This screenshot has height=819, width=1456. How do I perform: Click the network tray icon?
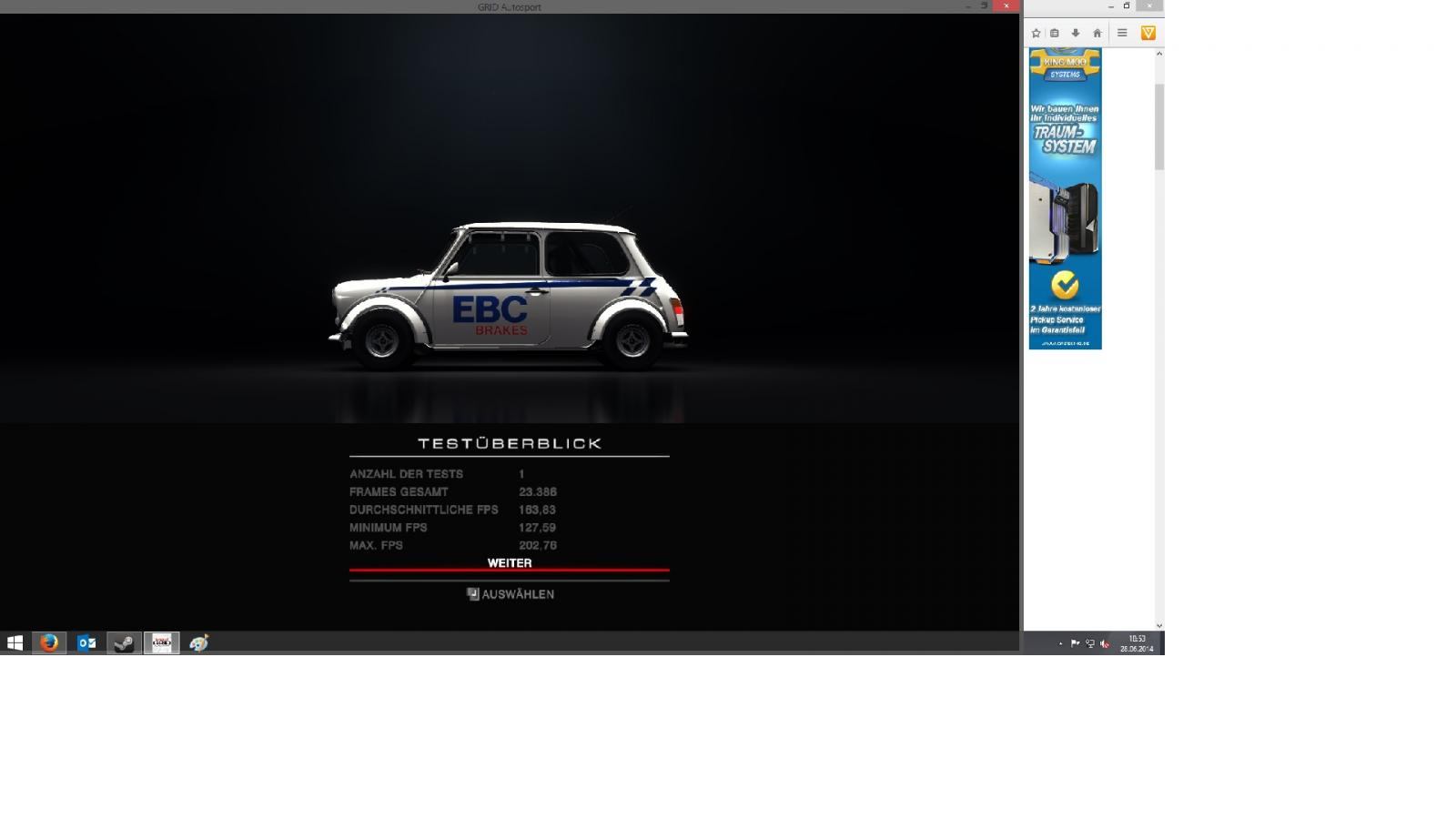[x=1089, y=643]
